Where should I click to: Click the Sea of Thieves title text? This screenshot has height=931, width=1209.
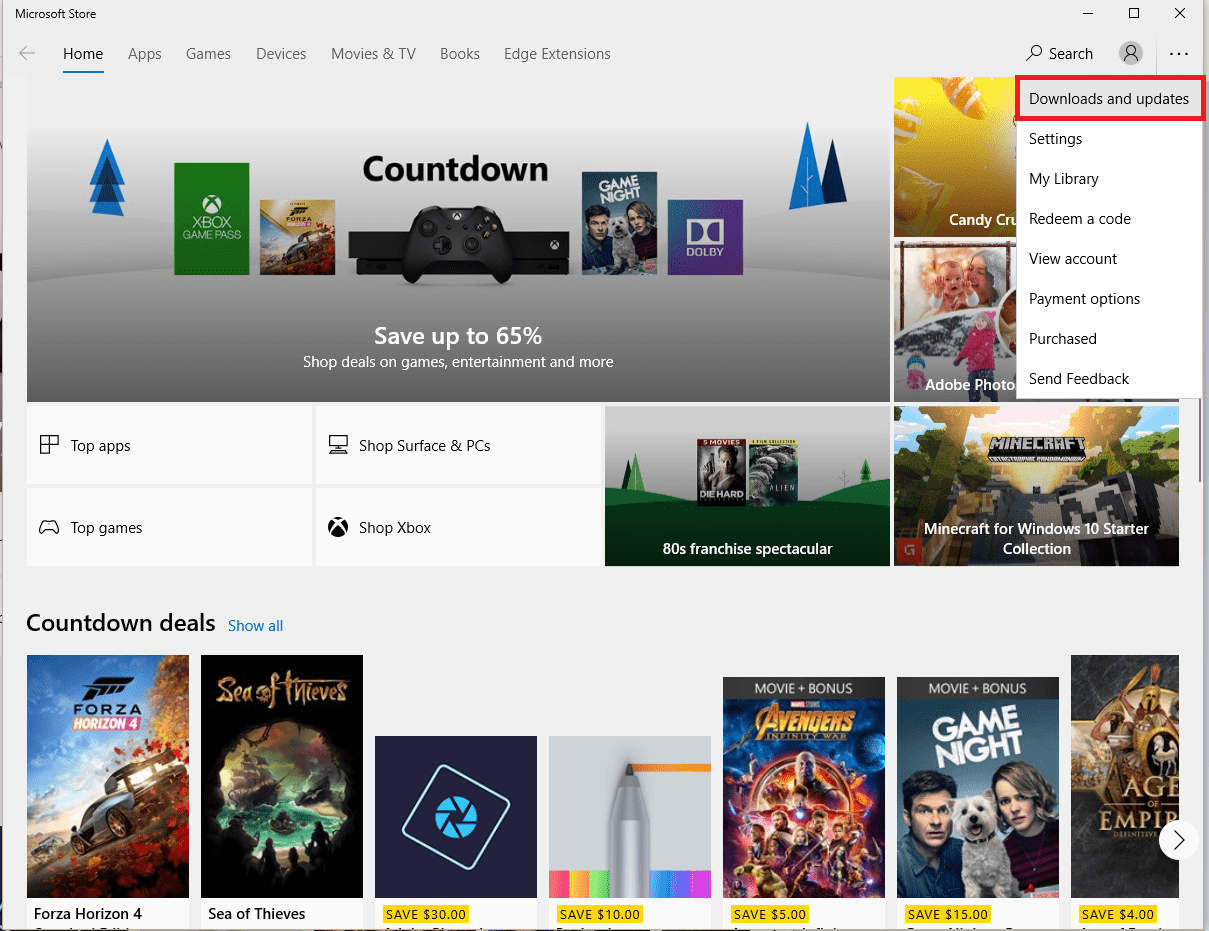(x=257, y=913)
